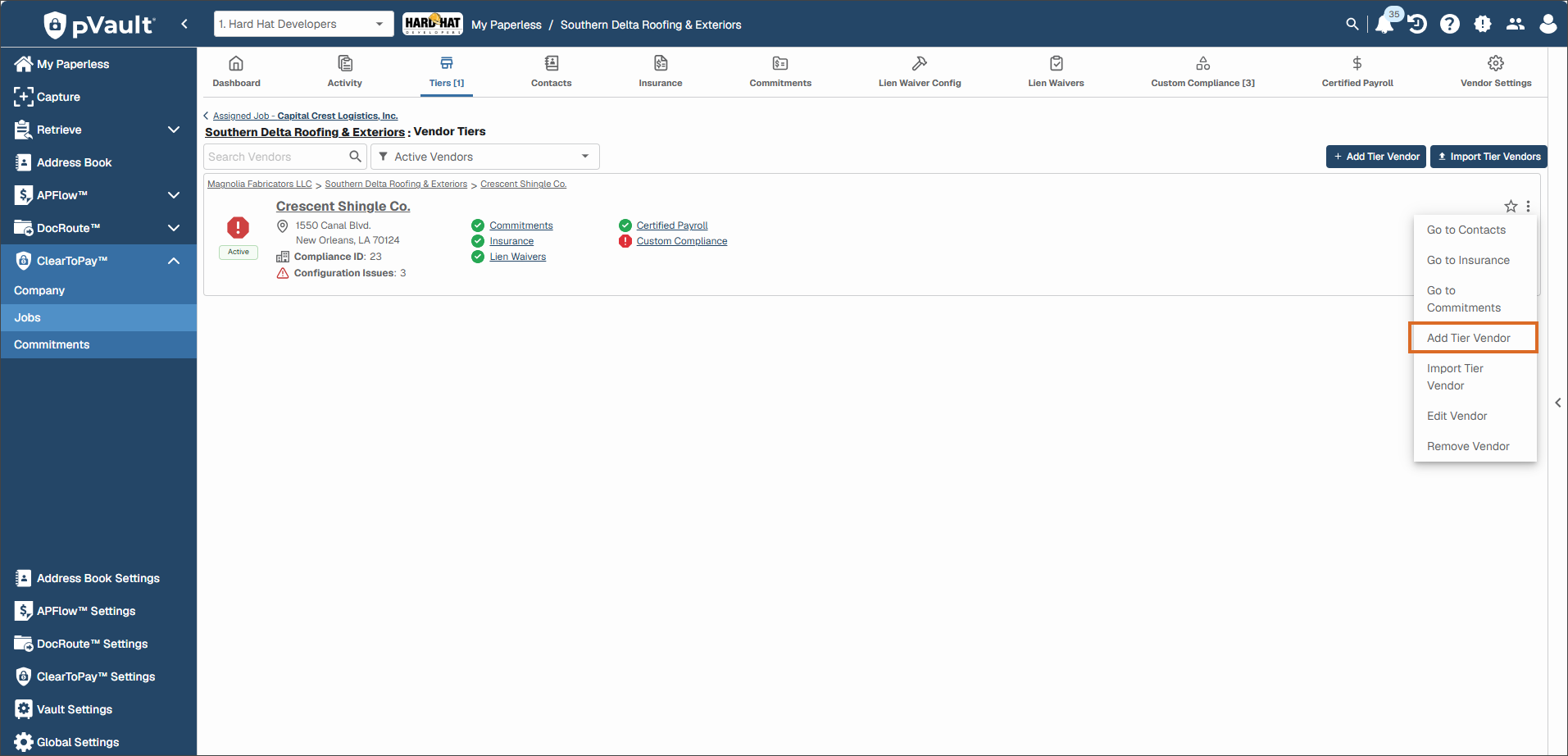
Task: Open the Custom Compliance [3] tab
Action: pos(1202,71)
